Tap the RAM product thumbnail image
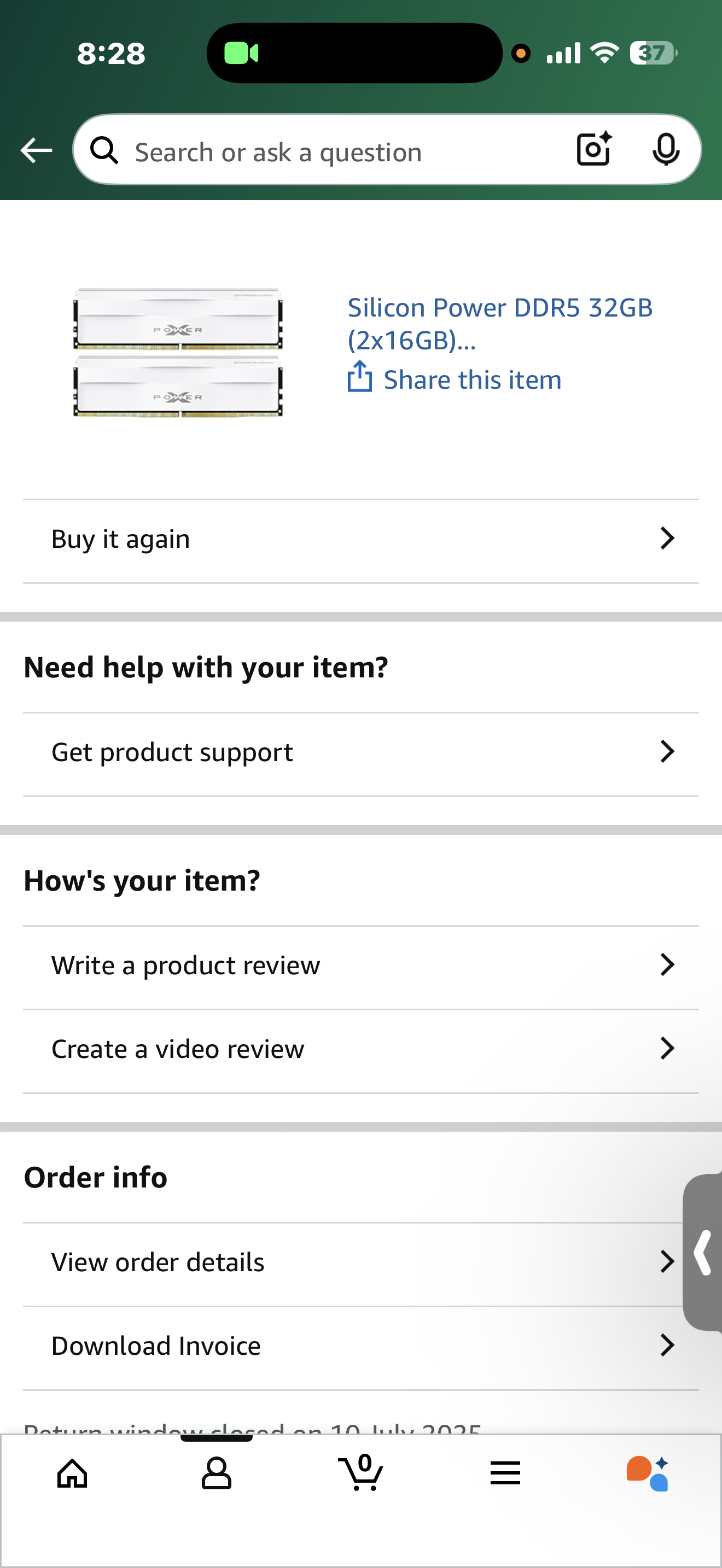Image resolution: width=722 pixels, height=1568 pixels. click(x=178, y=353)
